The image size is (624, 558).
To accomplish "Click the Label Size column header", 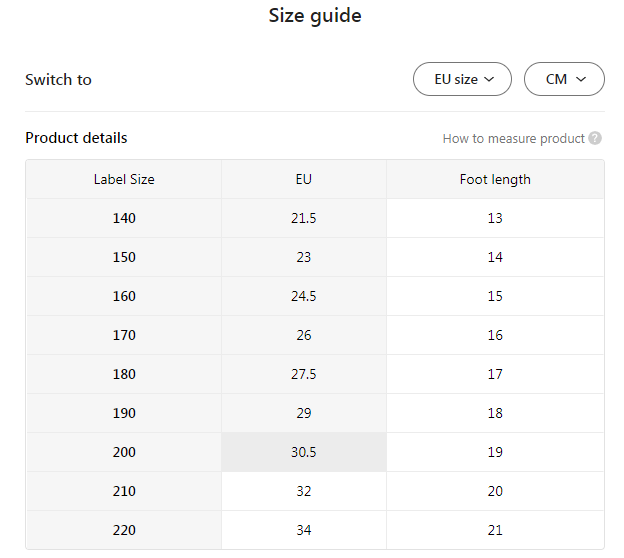I will 124,180.
